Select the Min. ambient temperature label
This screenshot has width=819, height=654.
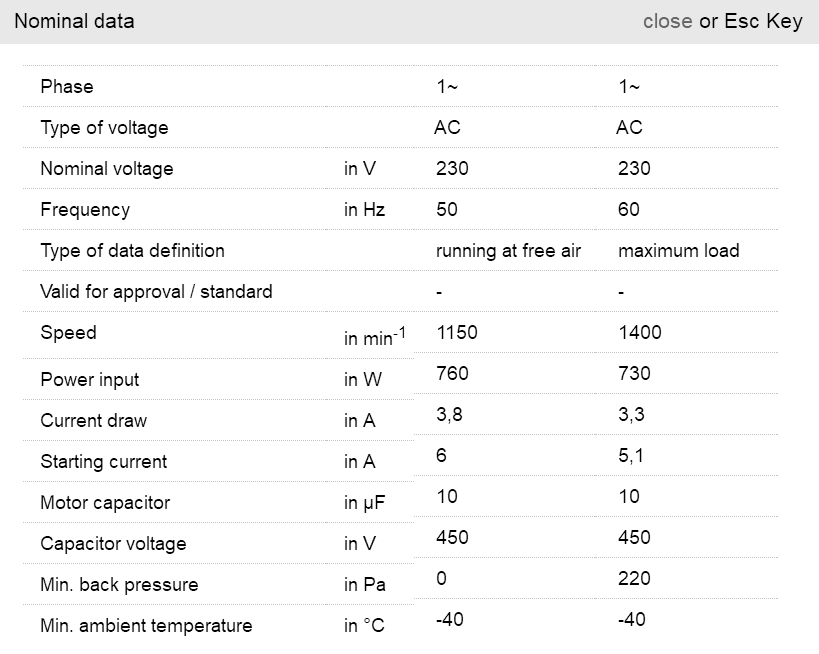(146, 626)
